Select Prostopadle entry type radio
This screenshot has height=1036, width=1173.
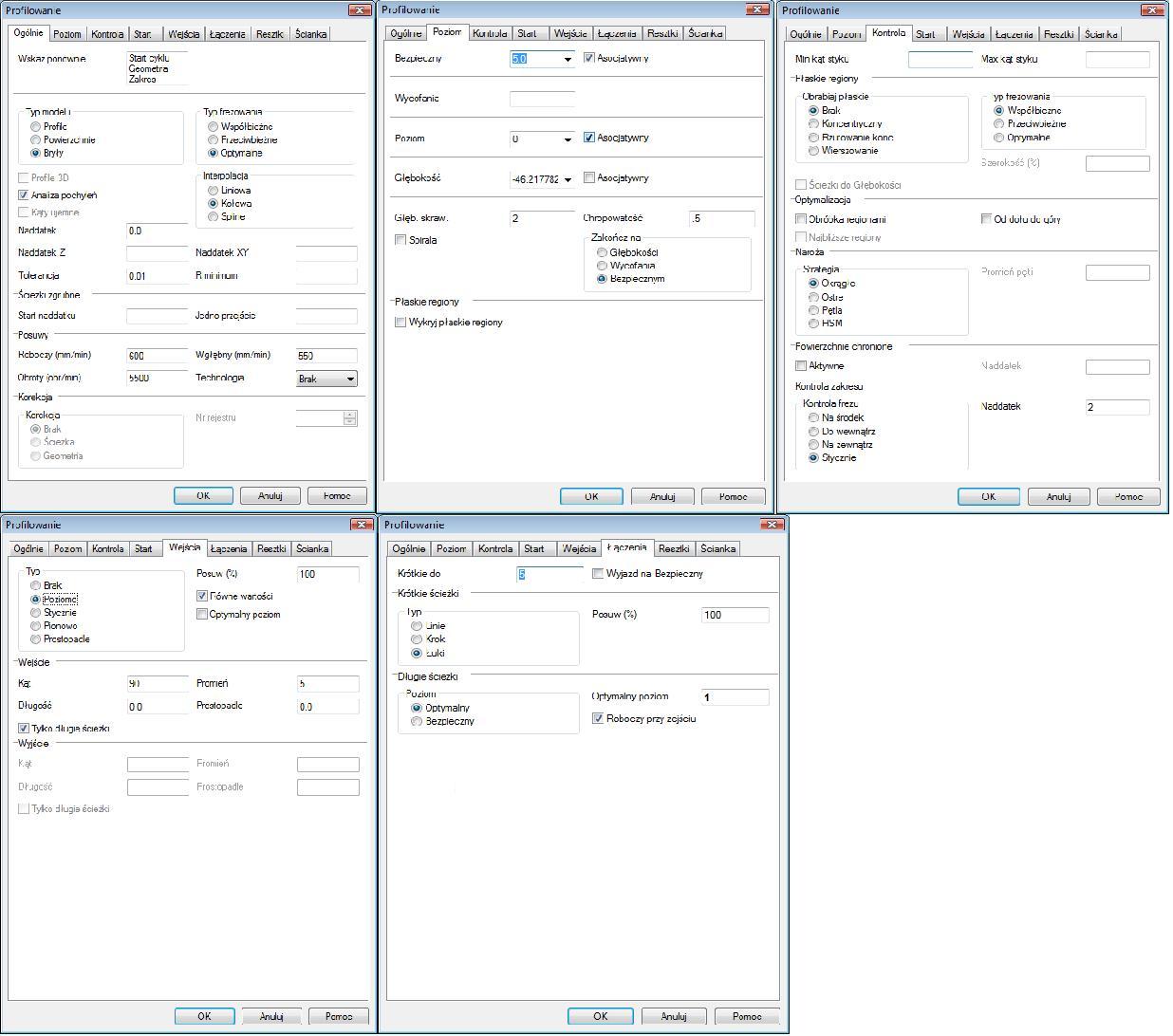(36, 638)
